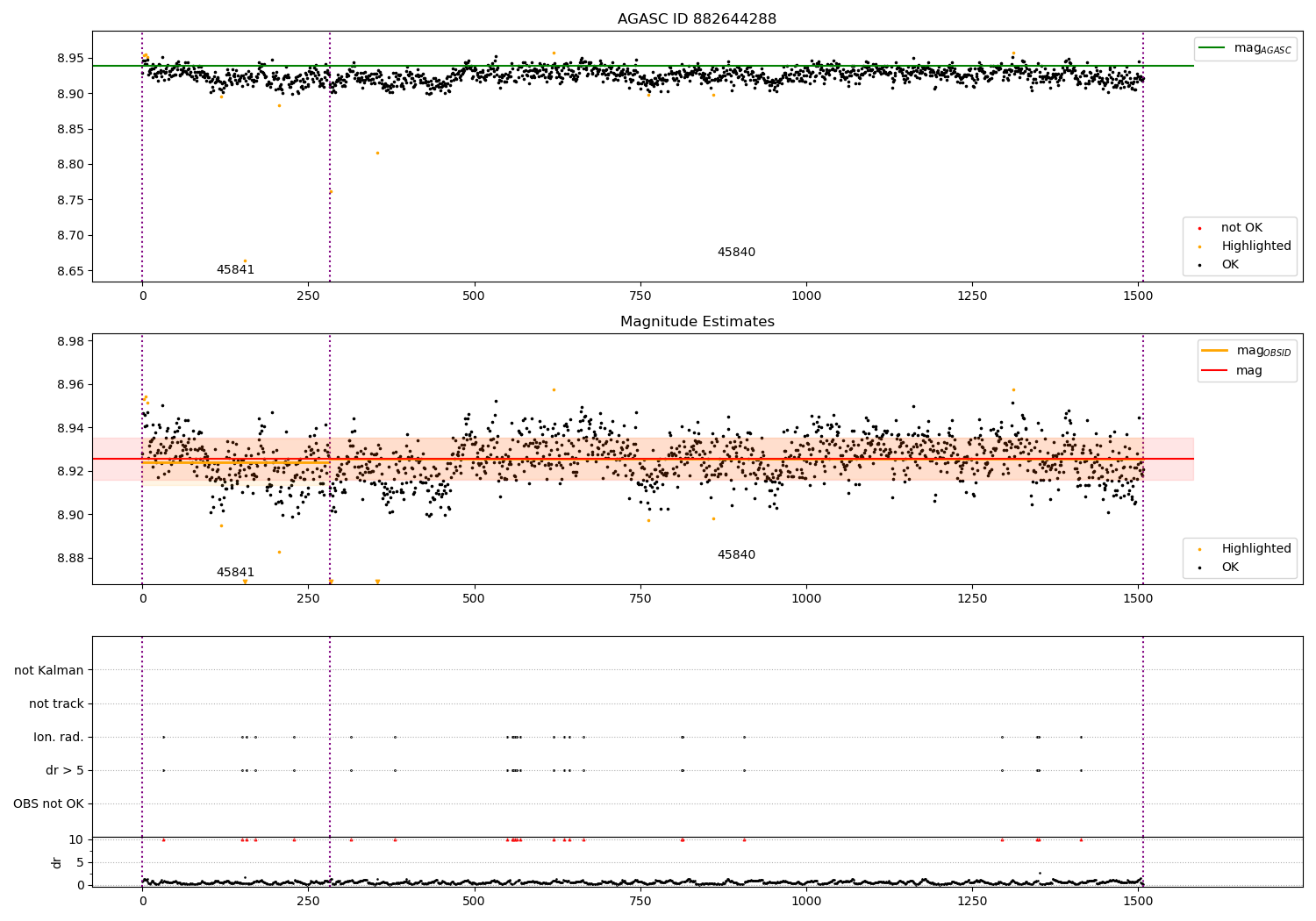Click the 8.75 tick on top plot
The width and height of the screenshot is (1316, 921).
click(71, 201)
